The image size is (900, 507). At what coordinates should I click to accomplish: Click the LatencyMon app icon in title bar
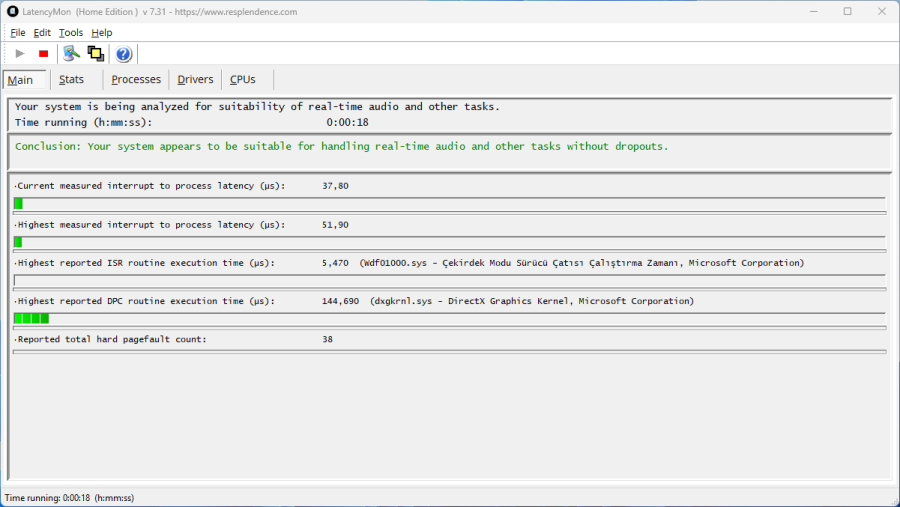(x=12, y=11)
